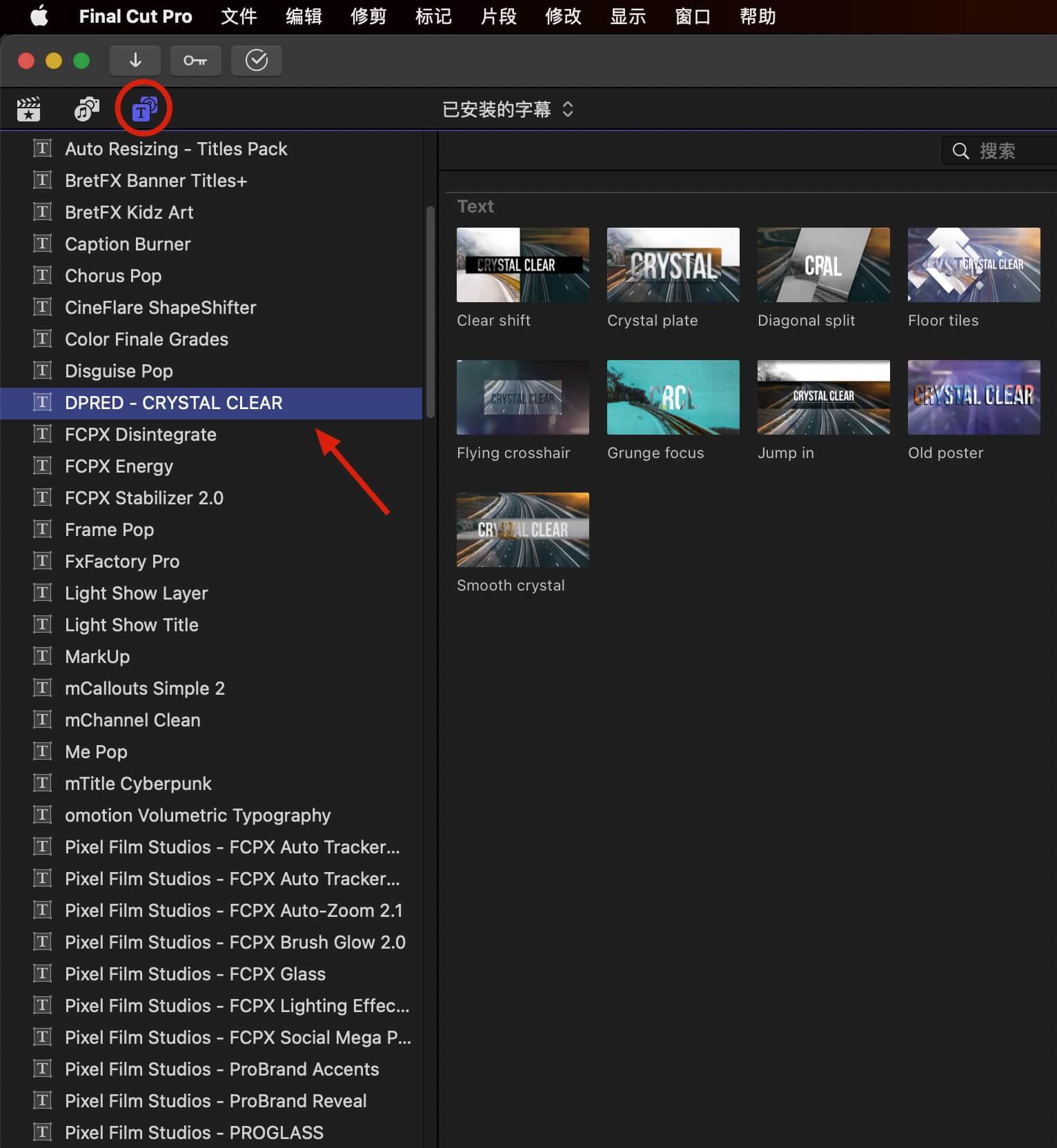Click the titles list vertical scrollbar
Image resolution: width=1057 pixels, height=1148 pixels.
click(x=431, y=312)
